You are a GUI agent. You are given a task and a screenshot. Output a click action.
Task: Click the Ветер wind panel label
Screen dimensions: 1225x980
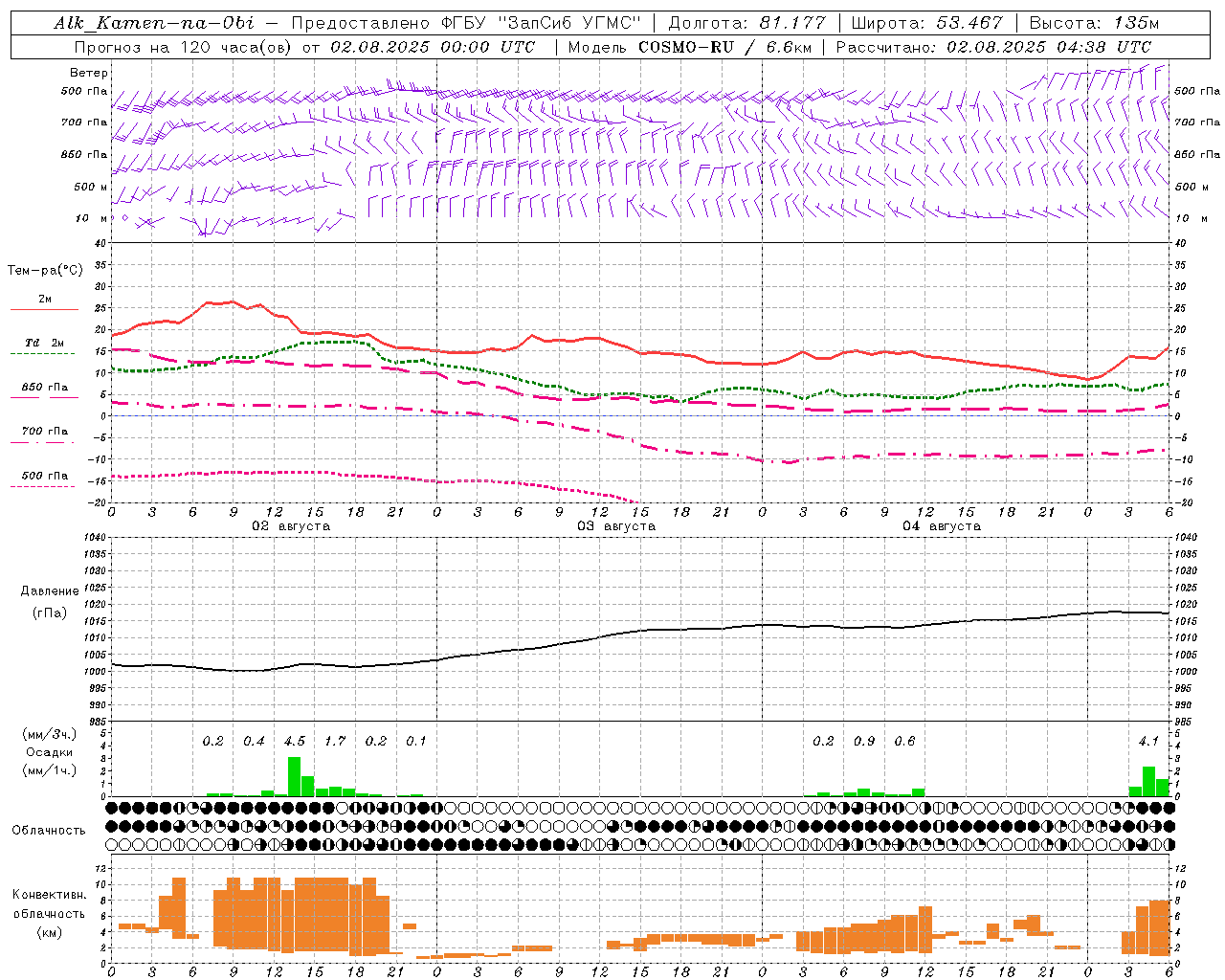tap(89, 73)
